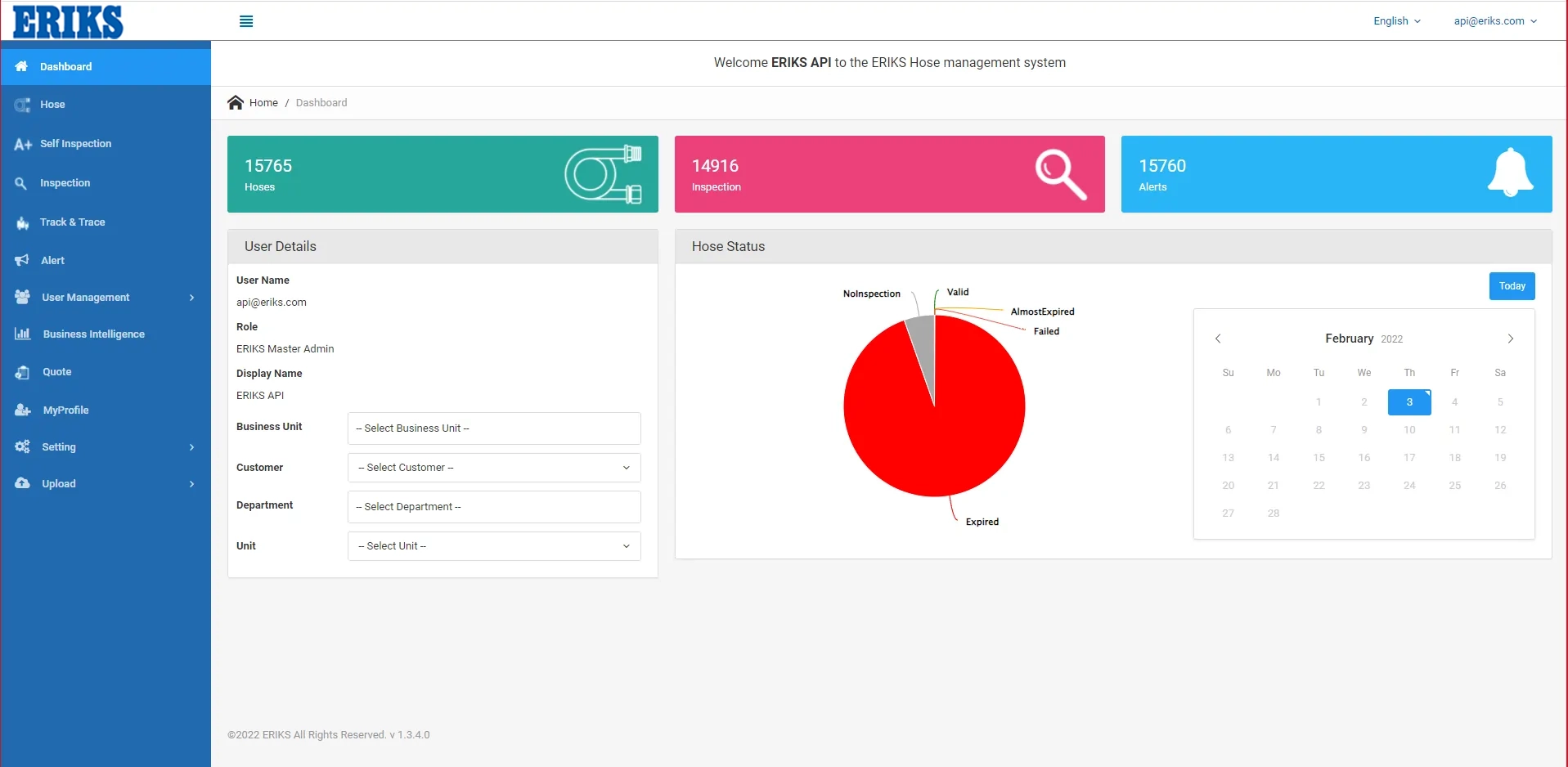
Task: Open the api@eriks.com account dropdown
Action: [x=1495, y=21]
